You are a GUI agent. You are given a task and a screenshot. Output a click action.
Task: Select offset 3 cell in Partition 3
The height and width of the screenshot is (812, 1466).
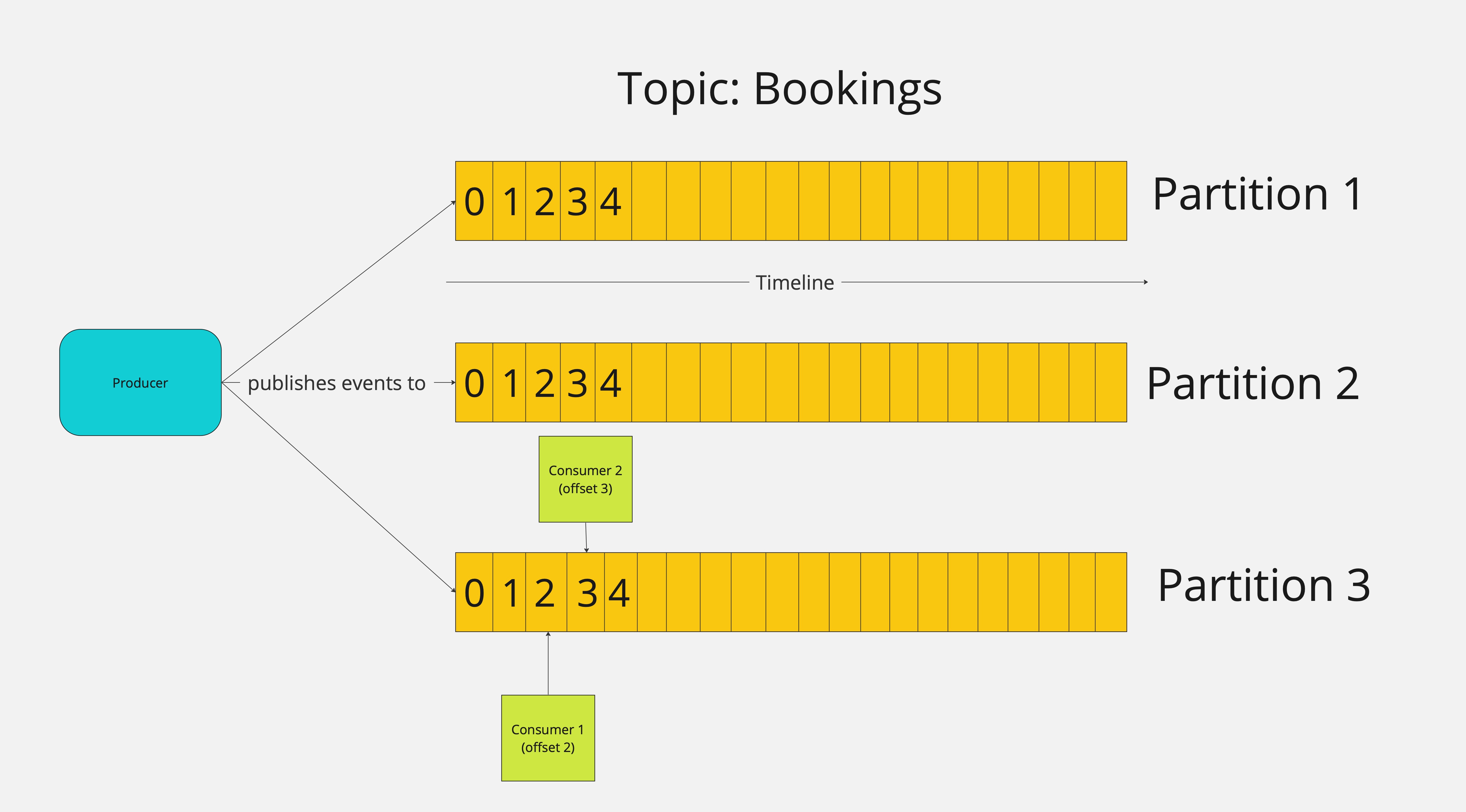point(586,592)
